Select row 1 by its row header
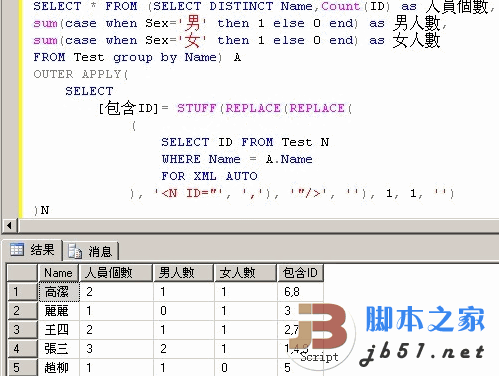 click(22, 292)
